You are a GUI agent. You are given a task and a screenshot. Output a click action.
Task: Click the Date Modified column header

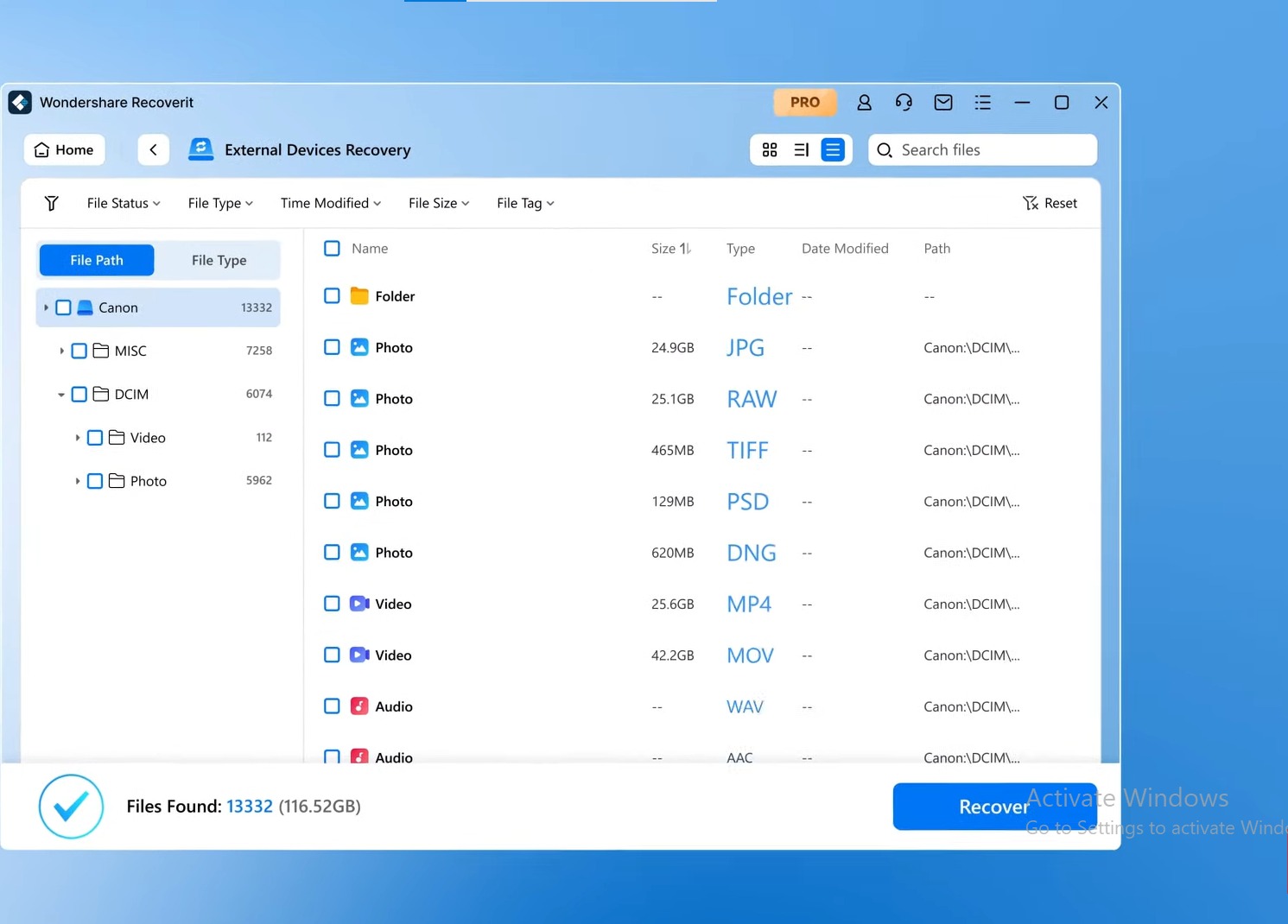coord(845,249)
